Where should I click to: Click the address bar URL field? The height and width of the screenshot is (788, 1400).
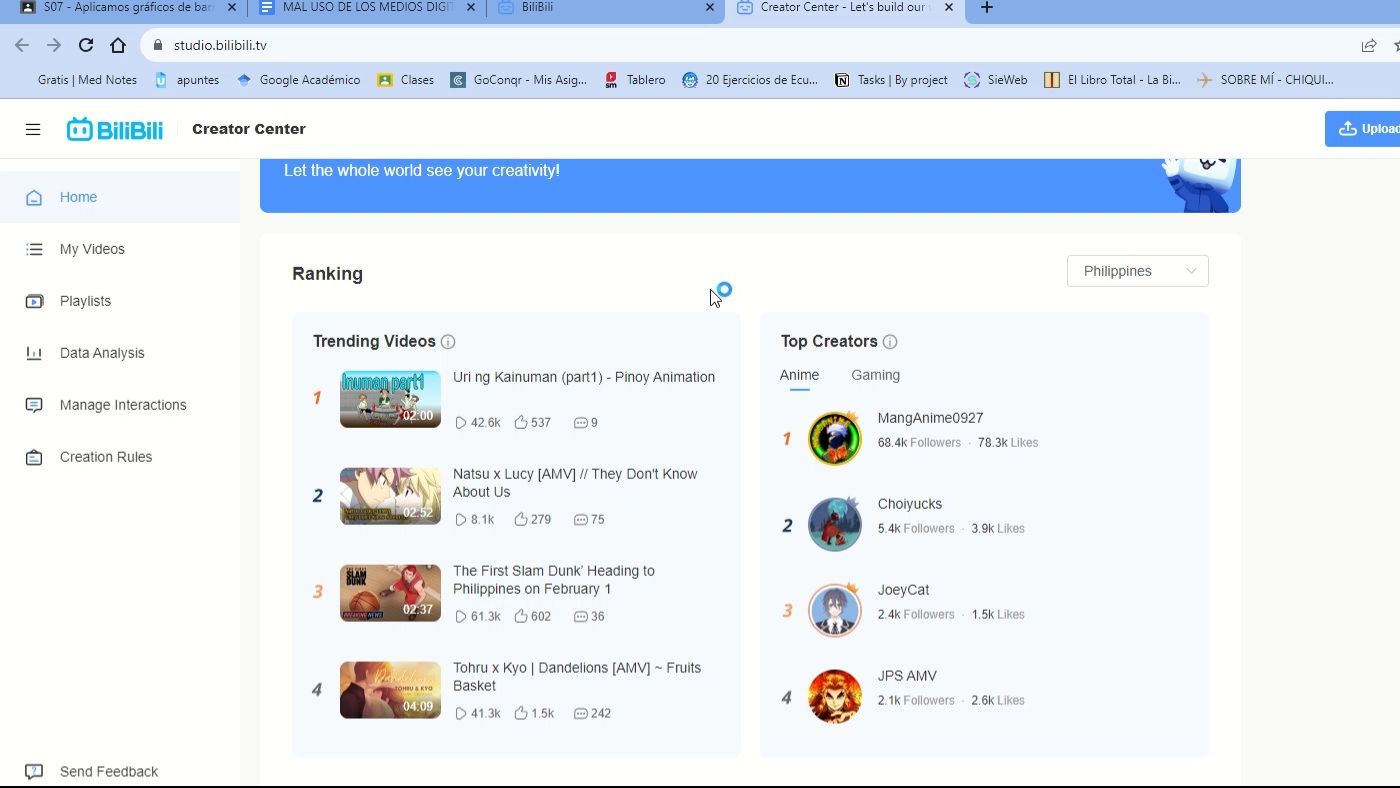[x=700, y=45]
